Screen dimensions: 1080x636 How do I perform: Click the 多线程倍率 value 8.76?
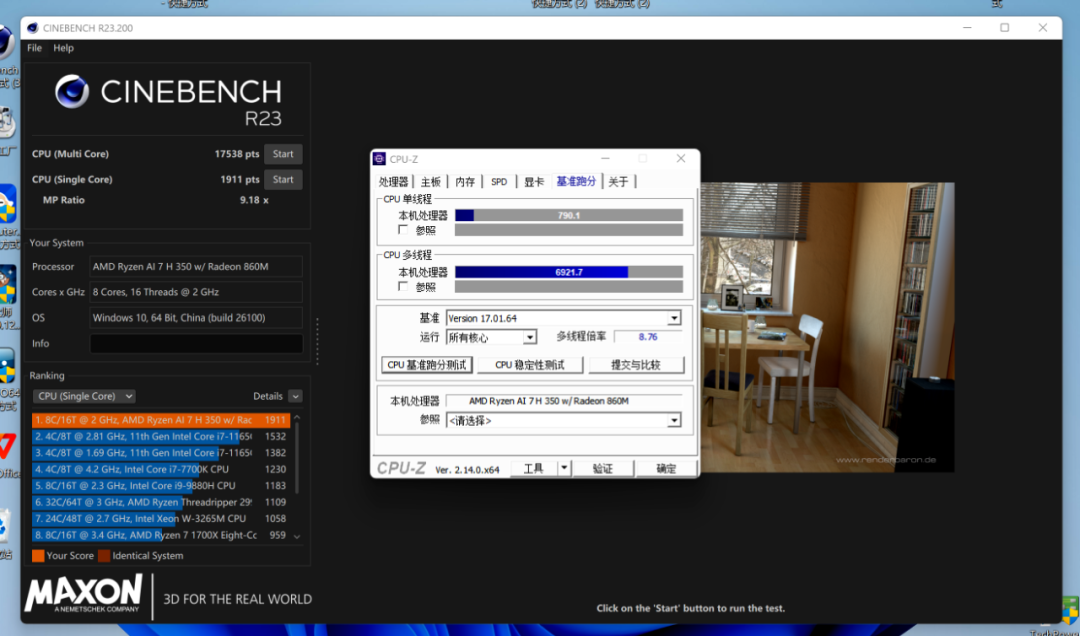647,337
